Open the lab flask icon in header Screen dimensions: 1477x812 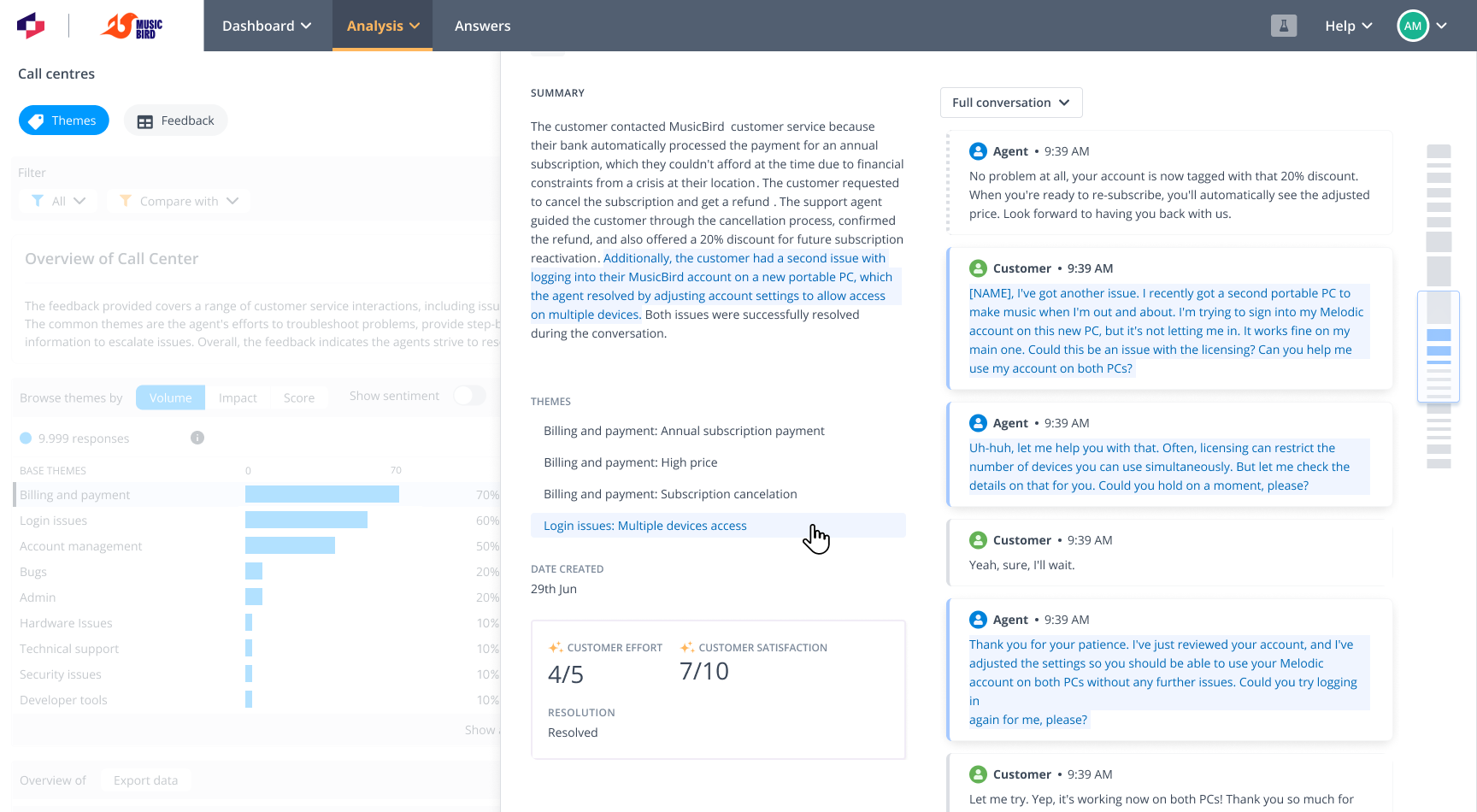coord(1284,26)
